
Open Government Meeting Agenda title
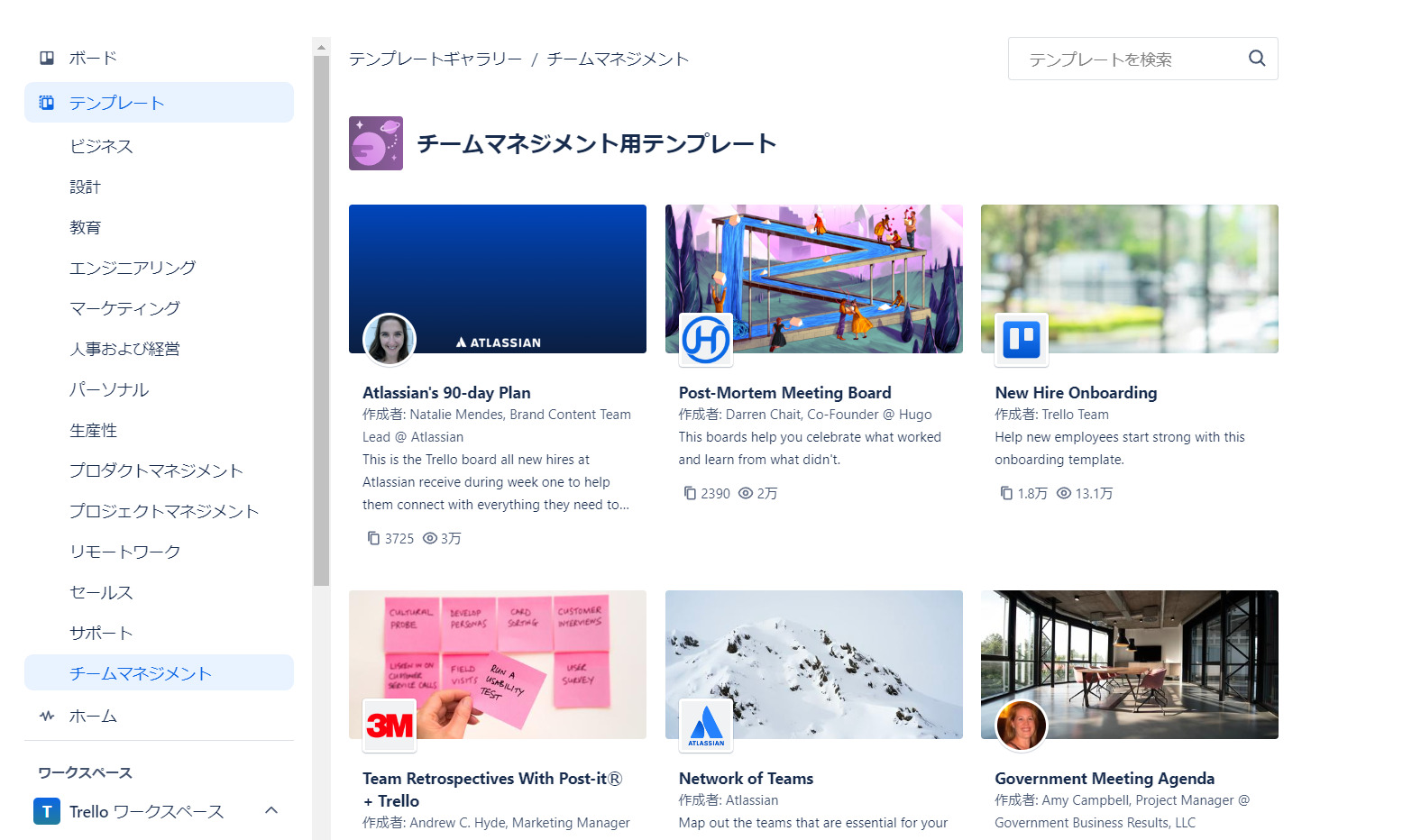tap(1105, 779)
